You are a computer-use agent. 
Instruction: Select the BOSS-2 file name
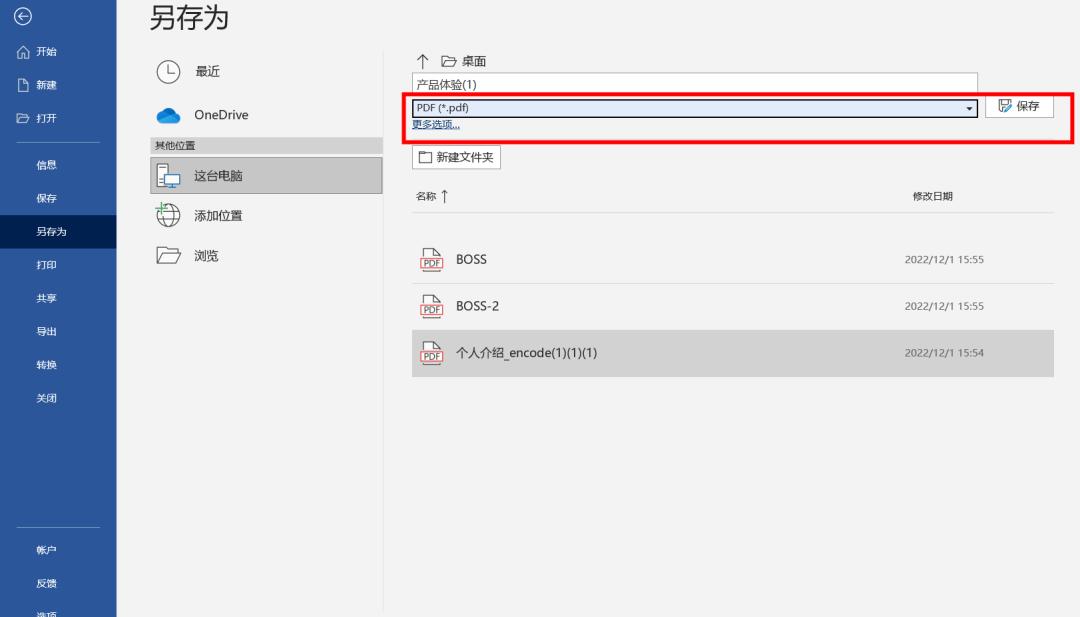[x=477, y=306]
